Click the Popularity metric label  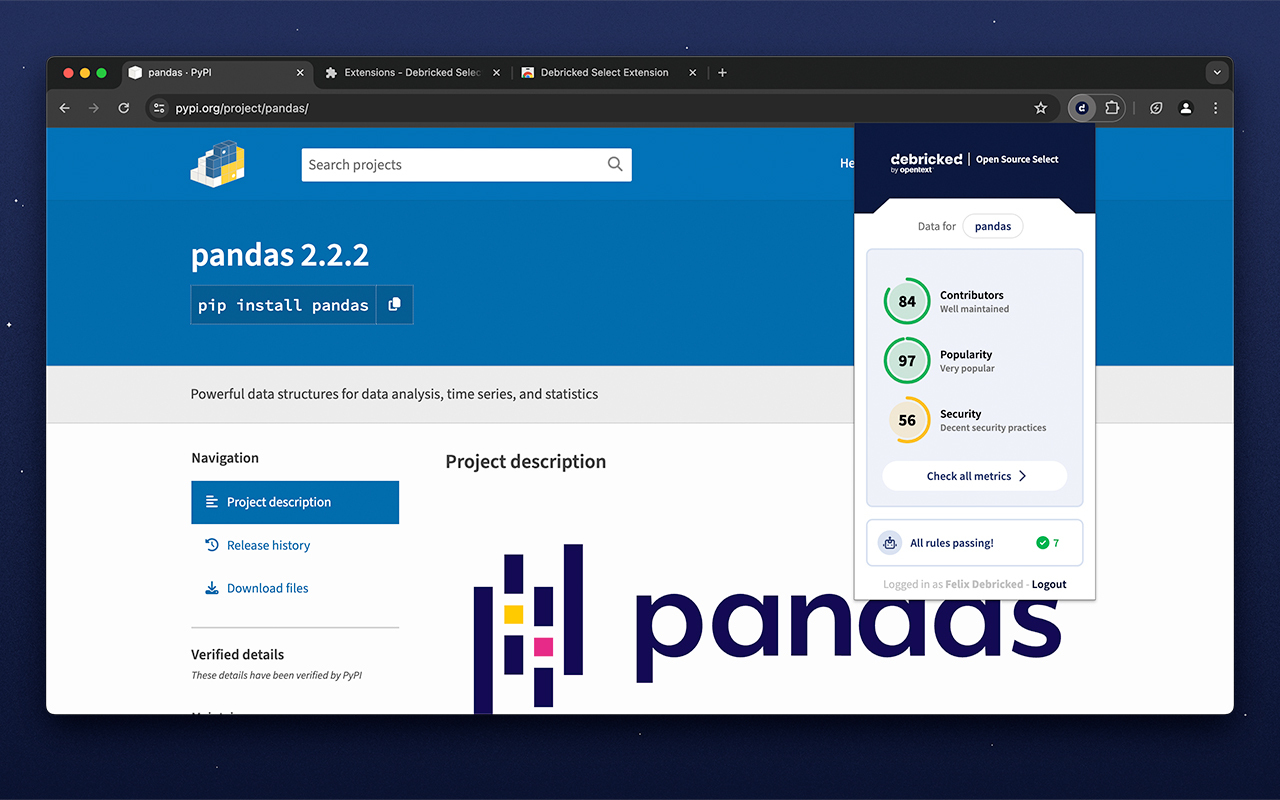click(966, 354)
